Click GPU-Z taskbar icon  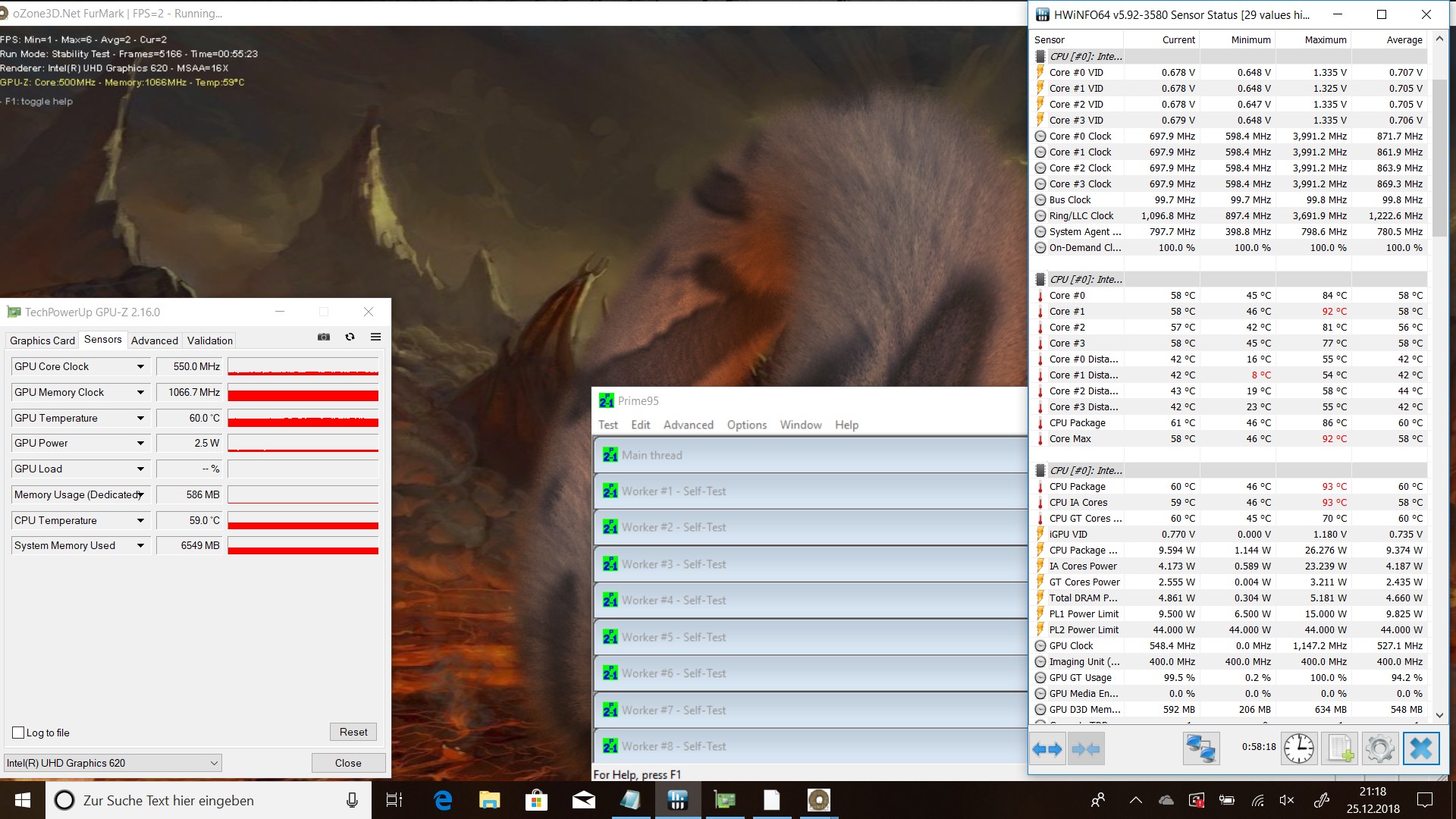coord(725,800)
